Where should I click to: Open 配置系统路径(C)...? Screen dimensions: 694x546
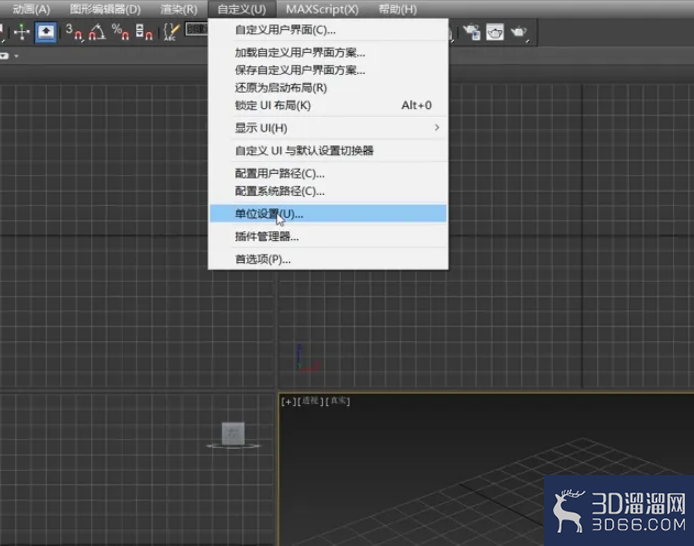[328, 191]
